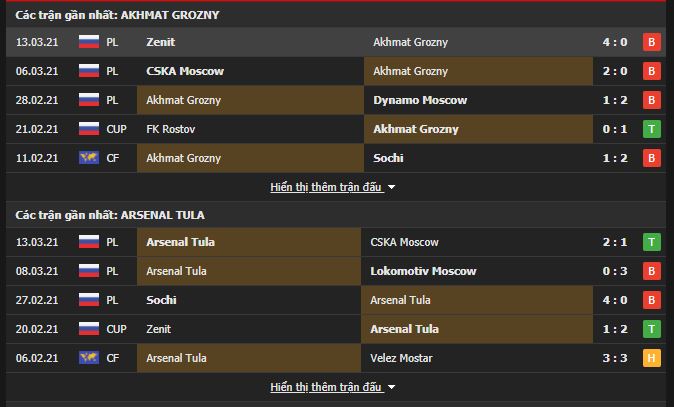Expand more Akhmat Grozny matches via arrow

coord(391,187)
